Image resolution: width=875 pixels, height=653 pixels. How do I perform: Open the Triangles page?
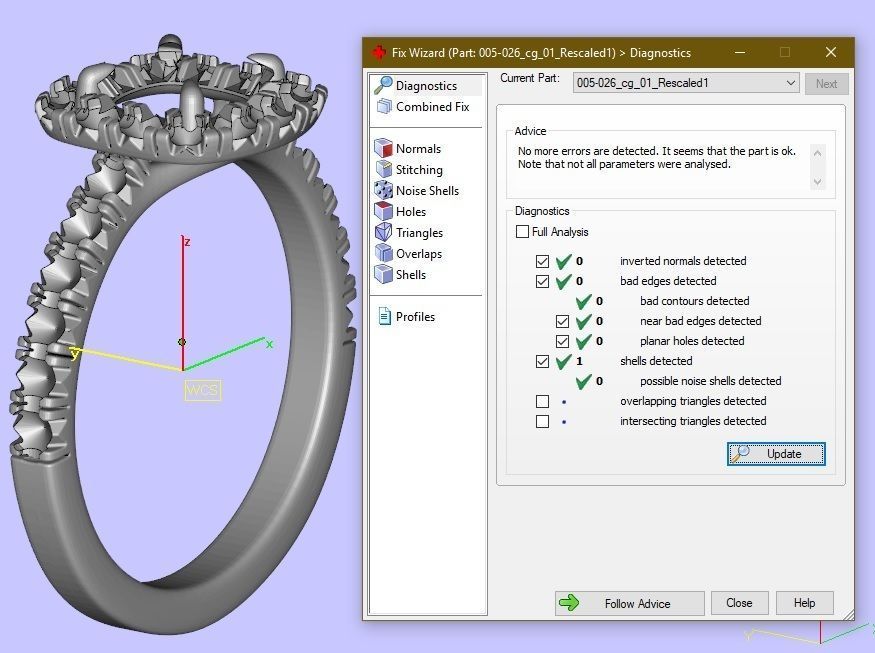coord(419,233)
